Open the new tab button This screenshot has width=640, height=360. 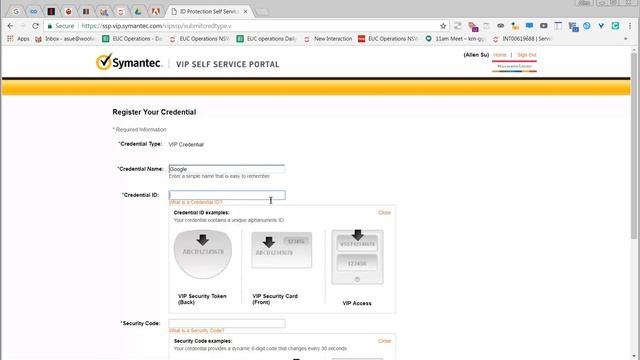click(x=262, y=12)
